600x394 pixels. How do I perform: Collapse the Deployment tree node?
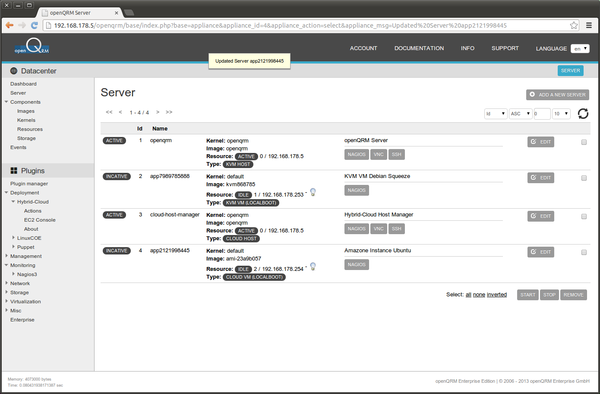click(7, 192)
